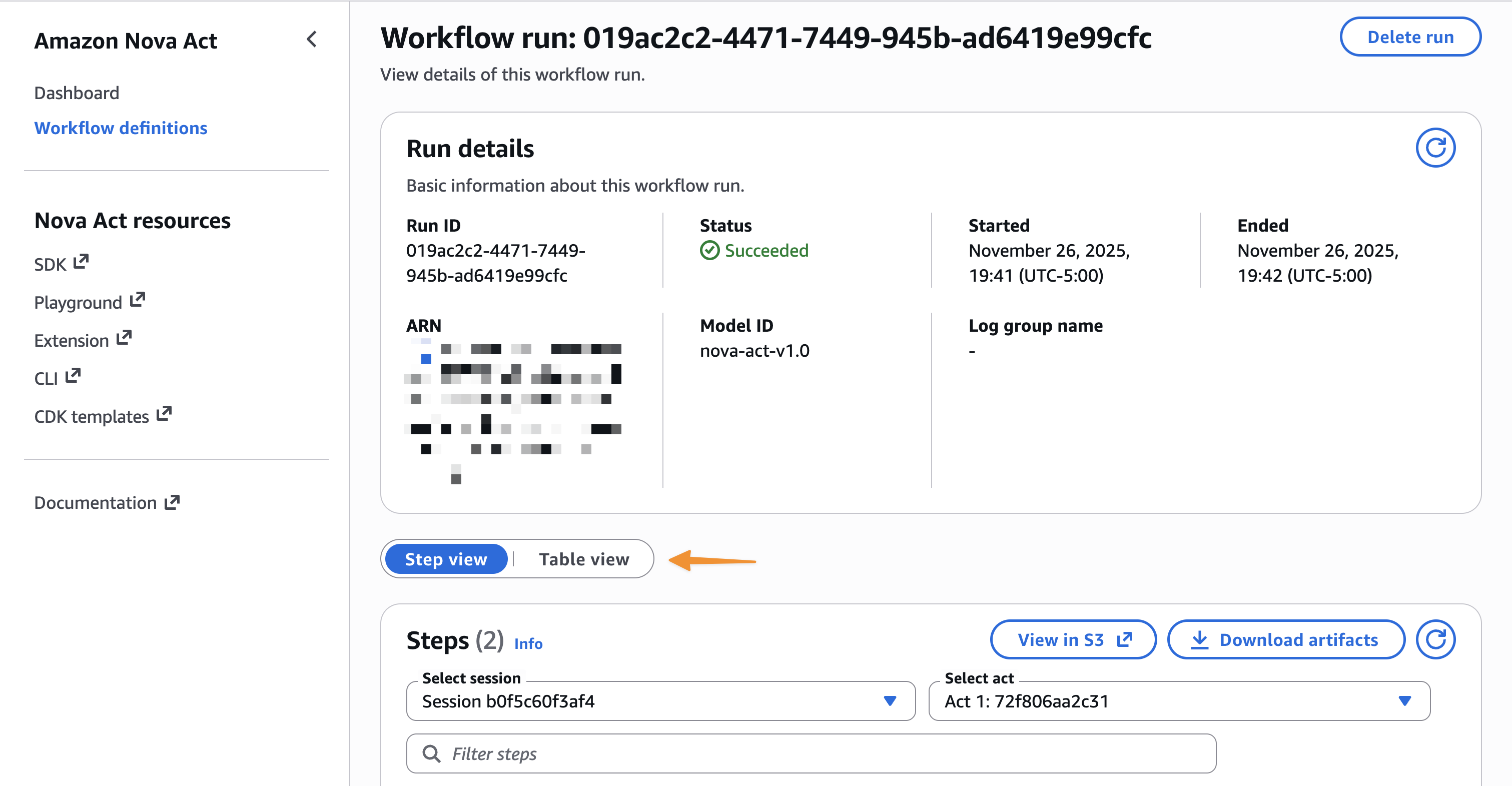
Task: Open Workflow definitions navigation item
Action: tap(120, 128)
